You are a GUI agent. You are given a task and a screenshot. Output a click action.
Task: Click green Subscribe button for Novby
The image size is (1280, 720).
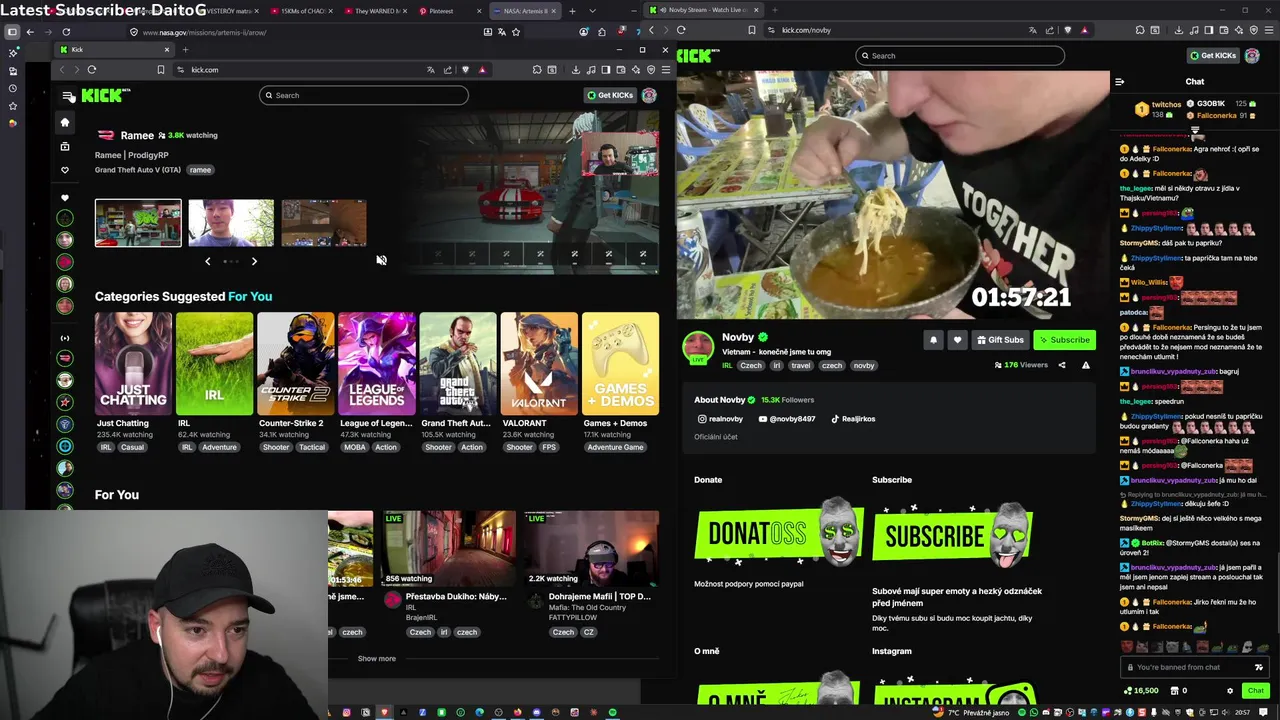[x=1064, y=340]
